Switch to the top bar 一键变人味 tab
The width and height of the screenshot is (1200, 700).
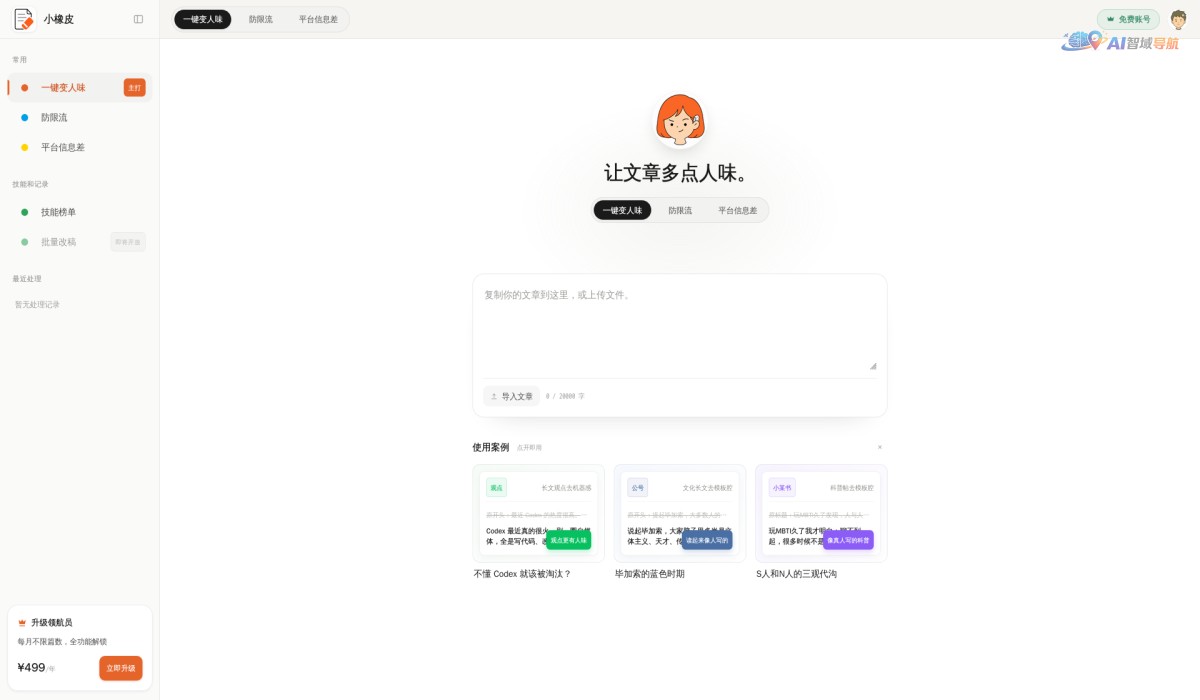[x=202, y=19]
